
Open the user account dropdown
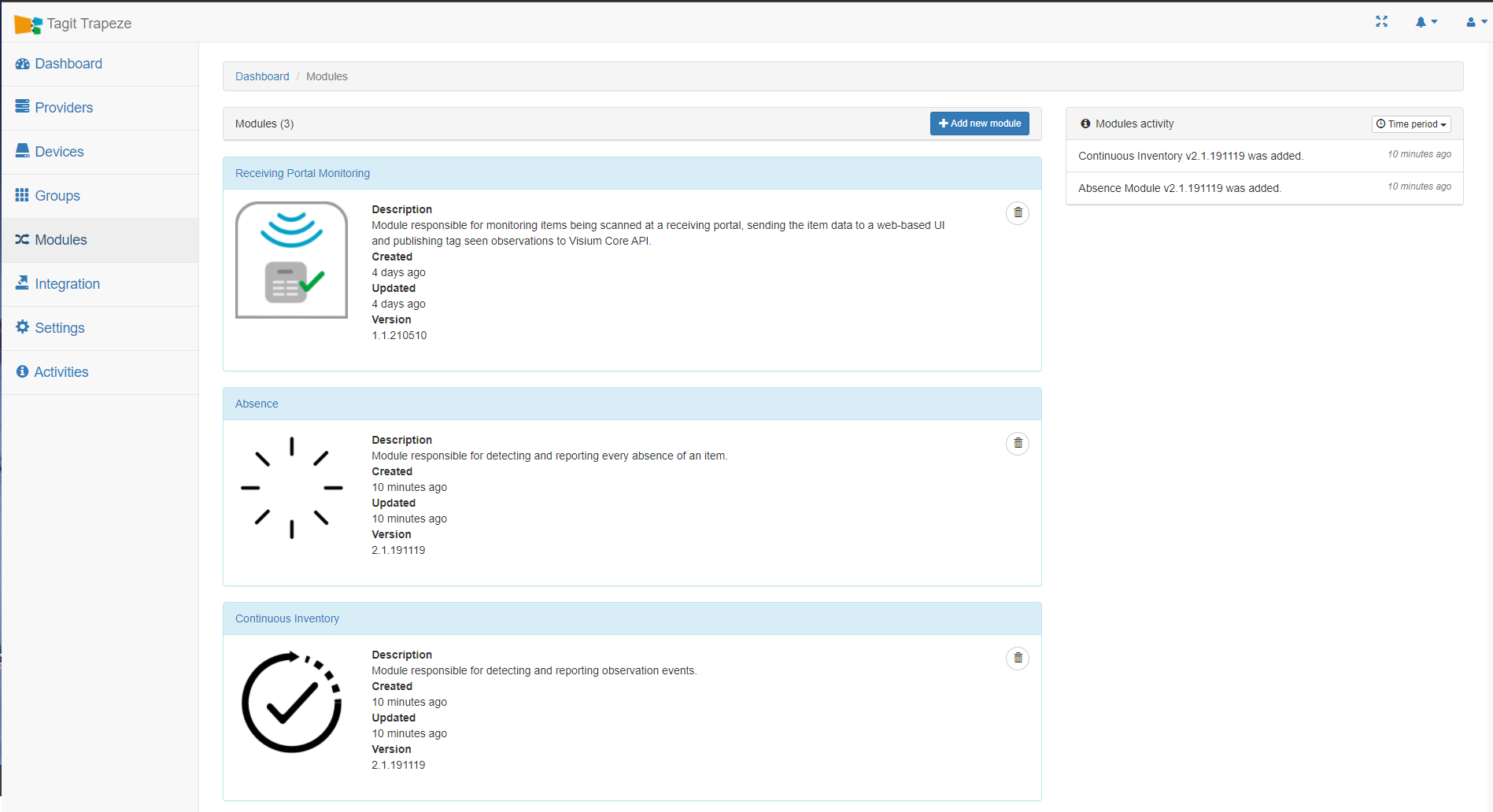pos(1476,22)
